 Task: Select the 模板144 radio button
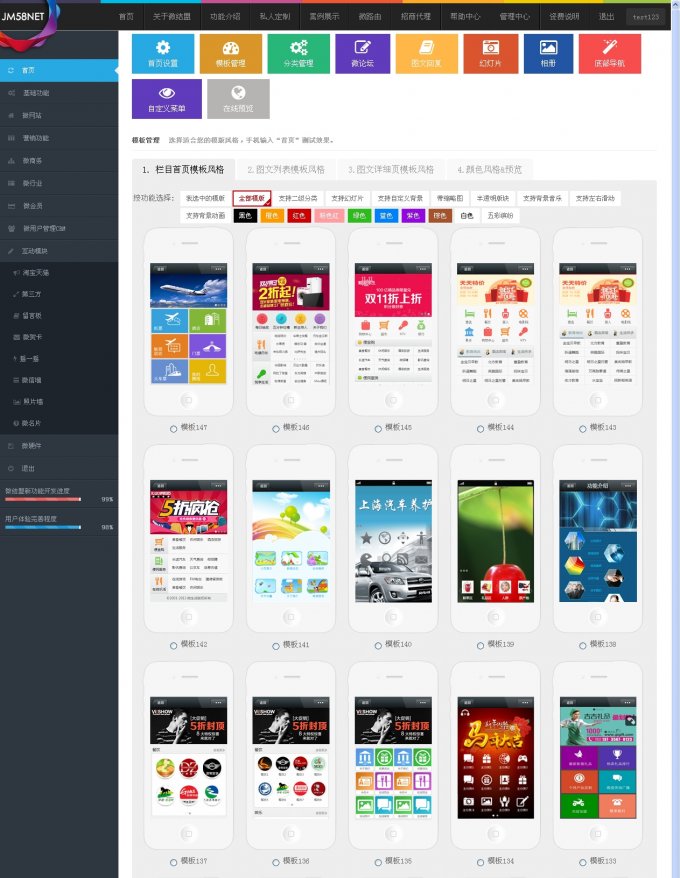click(481, 429)
